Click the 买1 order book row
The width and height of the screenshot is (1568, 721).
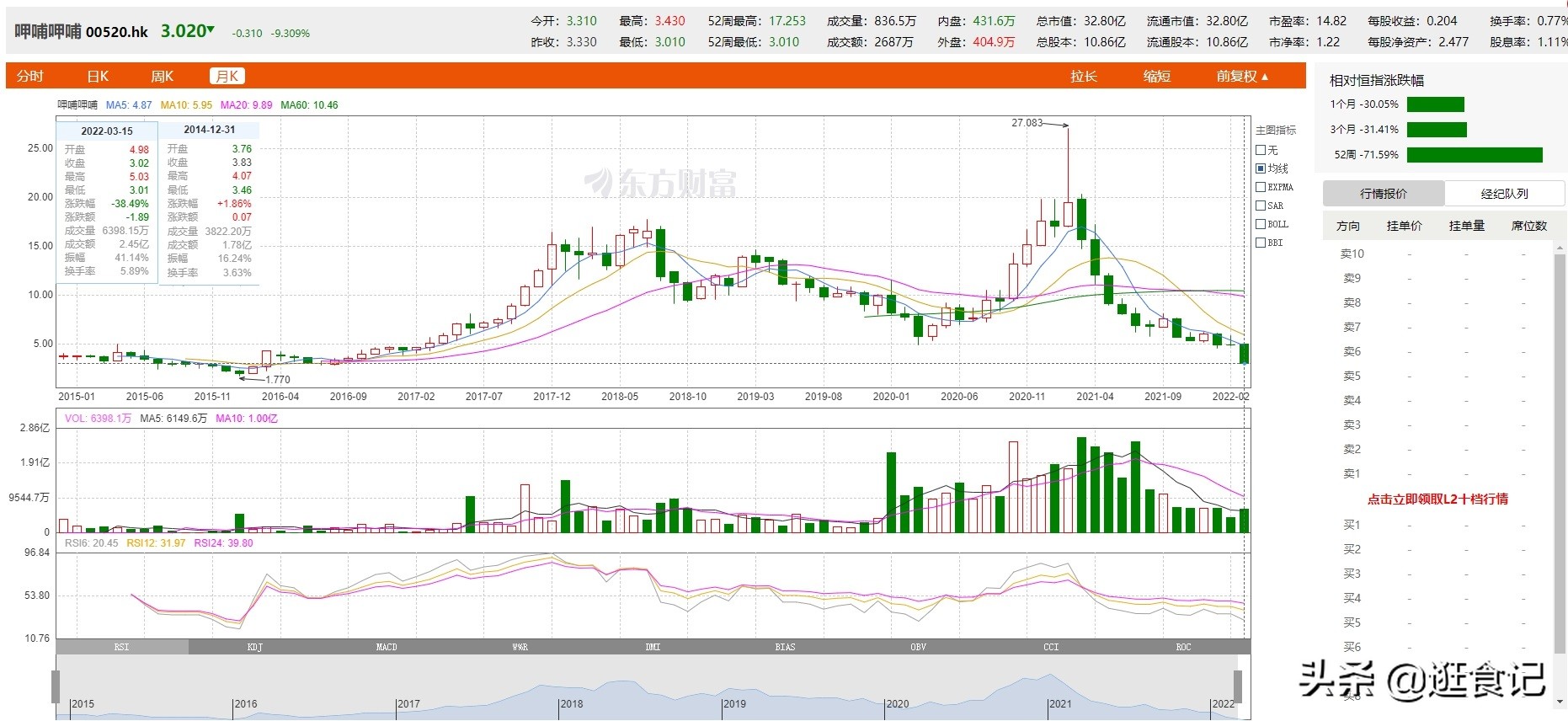pos(1437,525)
